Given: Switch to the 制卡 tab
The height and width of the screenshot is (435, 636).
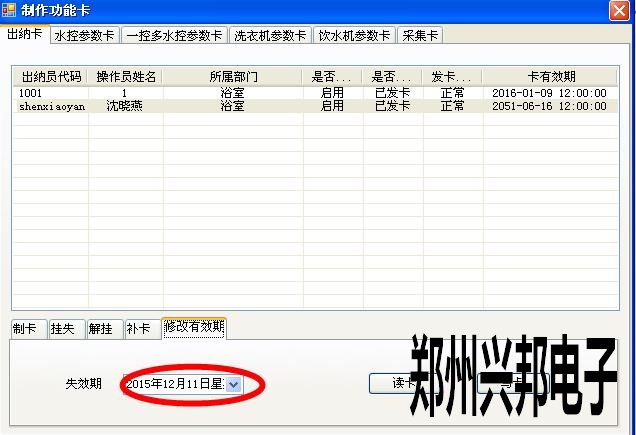Looking at the screenshot, I should pos(28,329).
